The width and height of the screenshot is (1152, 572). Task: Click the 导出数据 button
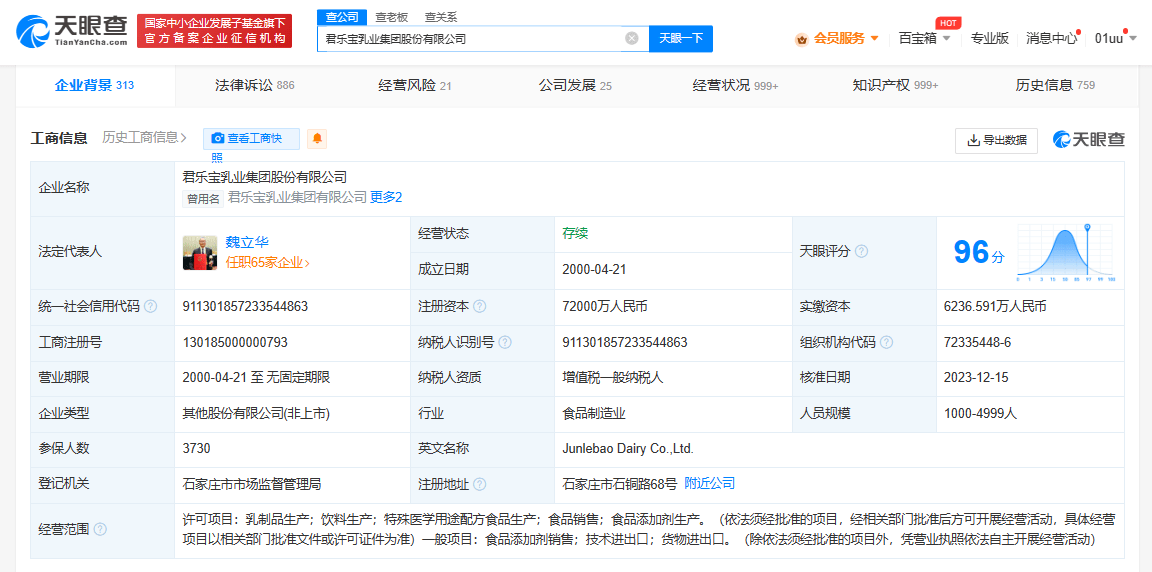coord(996,140)
